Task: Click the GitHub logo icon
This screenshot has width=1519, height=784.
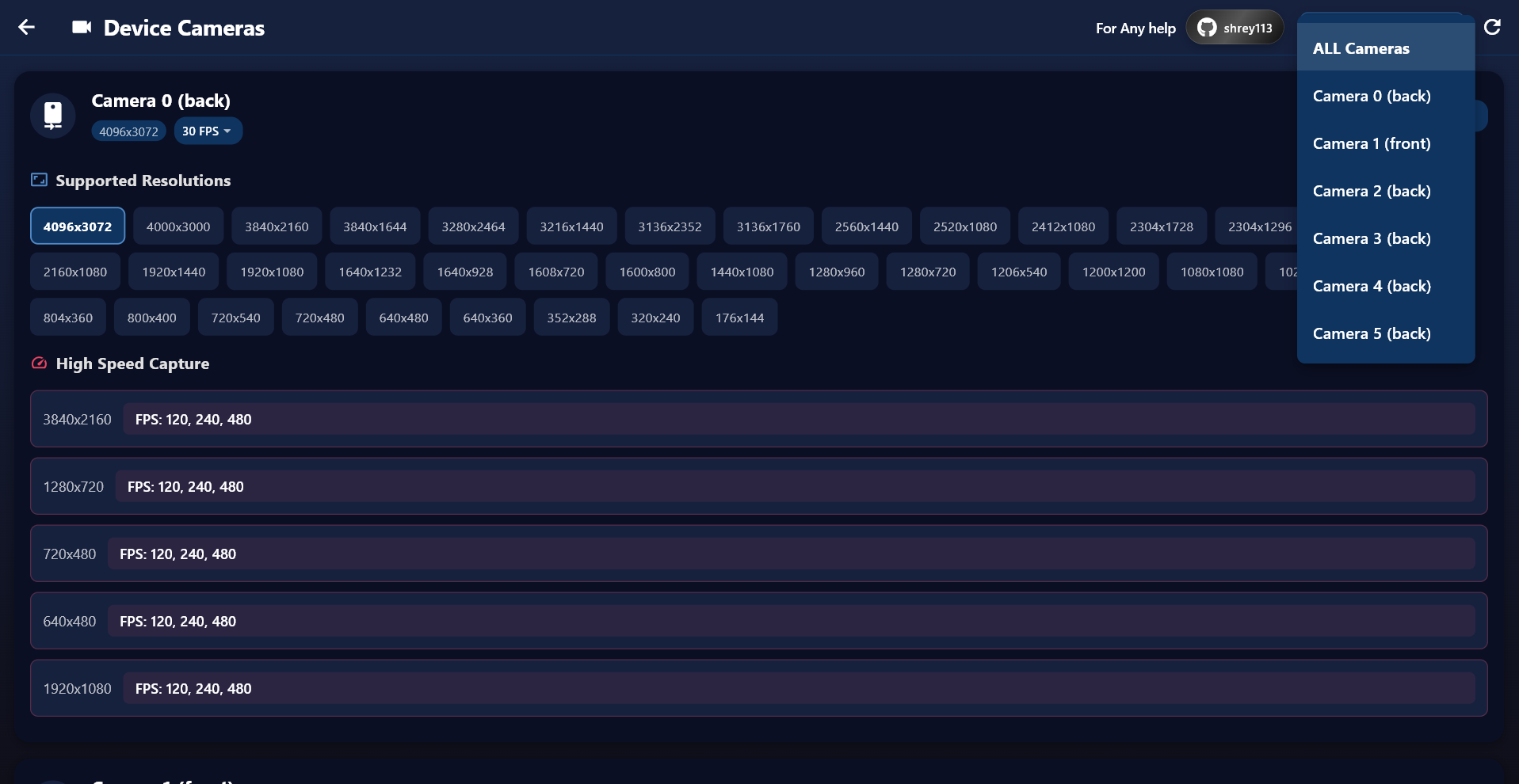Action: tap(1207, 28)
